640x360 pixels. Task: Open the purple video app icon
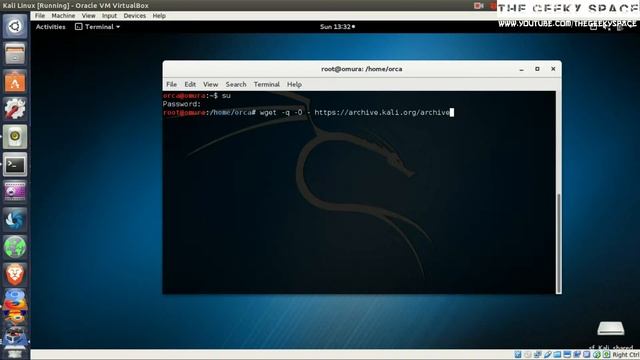15,192
